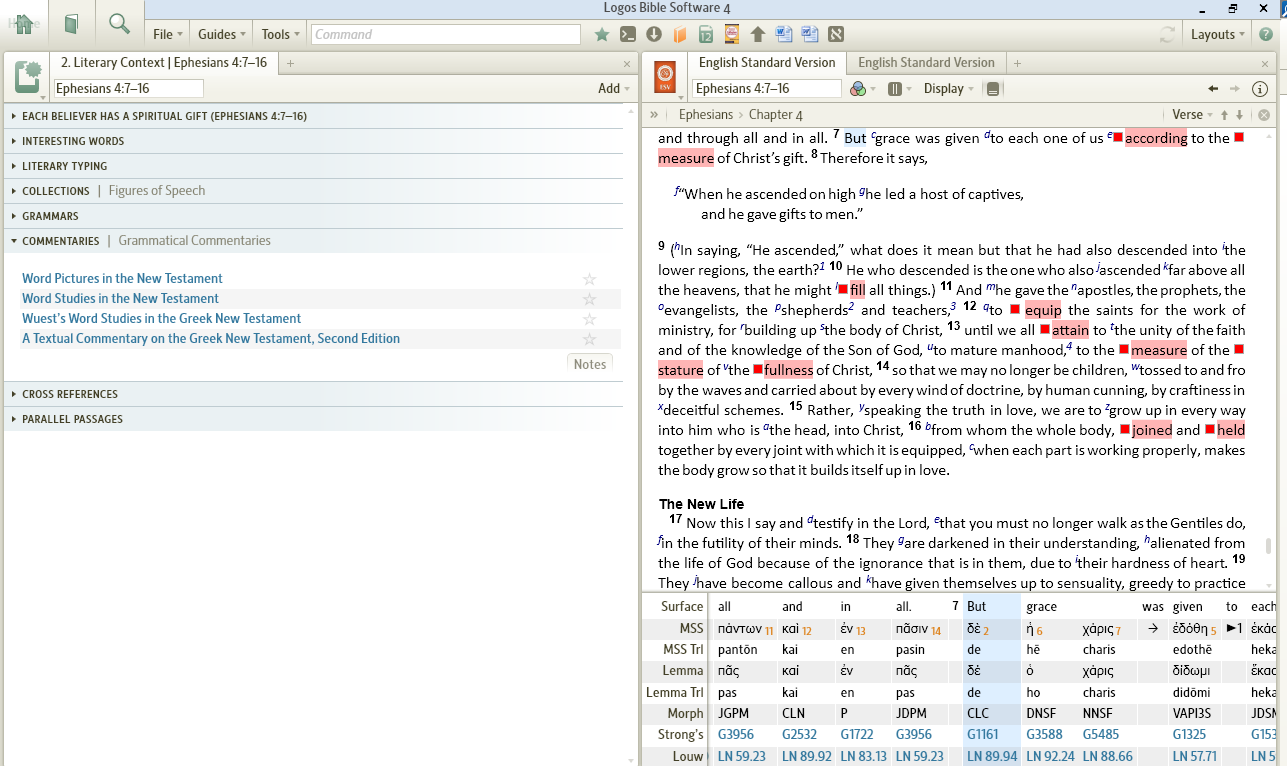Open the Search magnifier icon
The width and height of the screenshot is (1287, 766).
coord(119,24)
